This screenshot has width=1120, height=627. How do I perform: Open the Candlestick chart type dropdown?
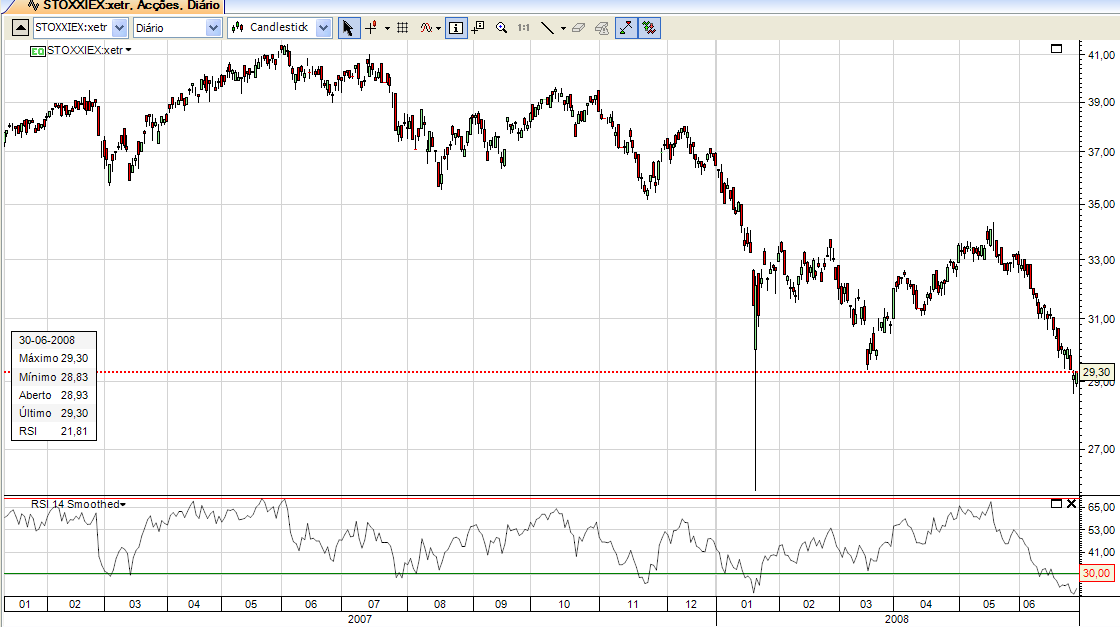click(x=324, y=28)
